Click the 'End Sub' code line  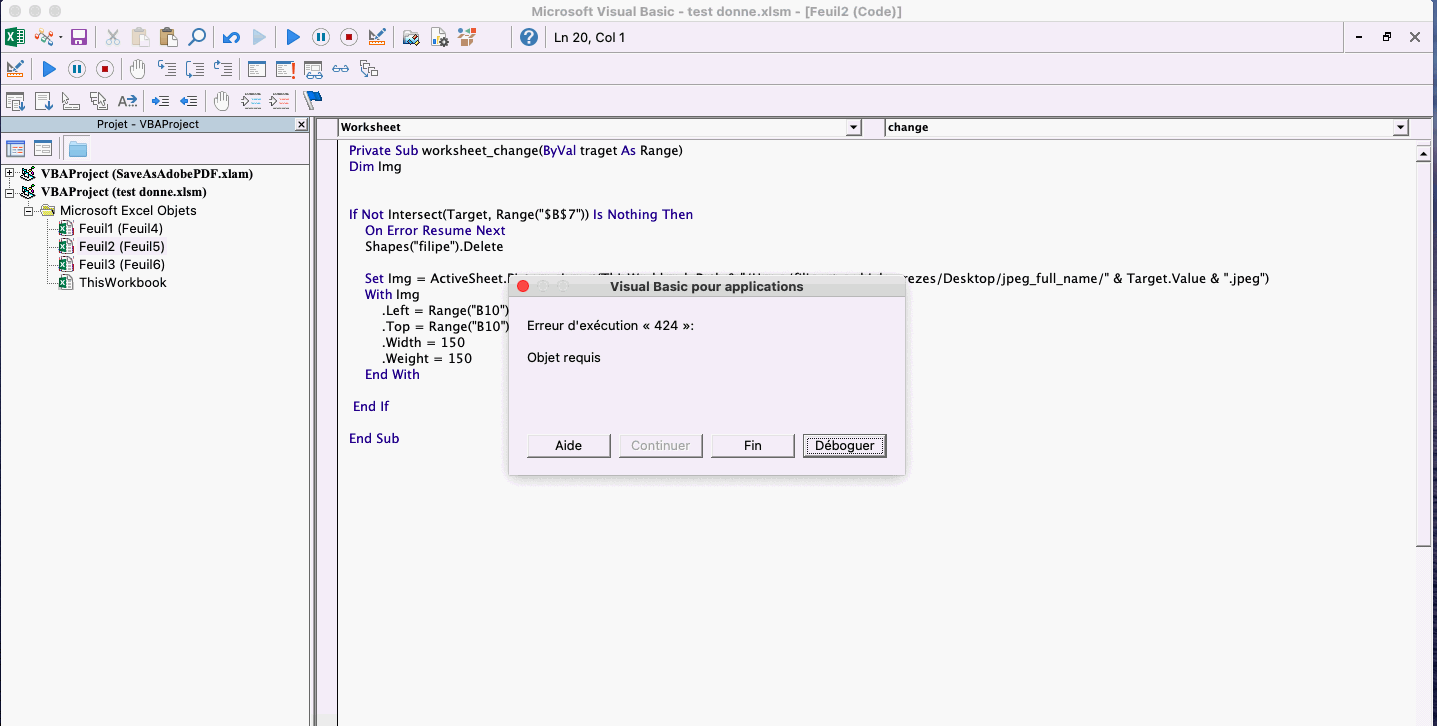coord(374,439)
